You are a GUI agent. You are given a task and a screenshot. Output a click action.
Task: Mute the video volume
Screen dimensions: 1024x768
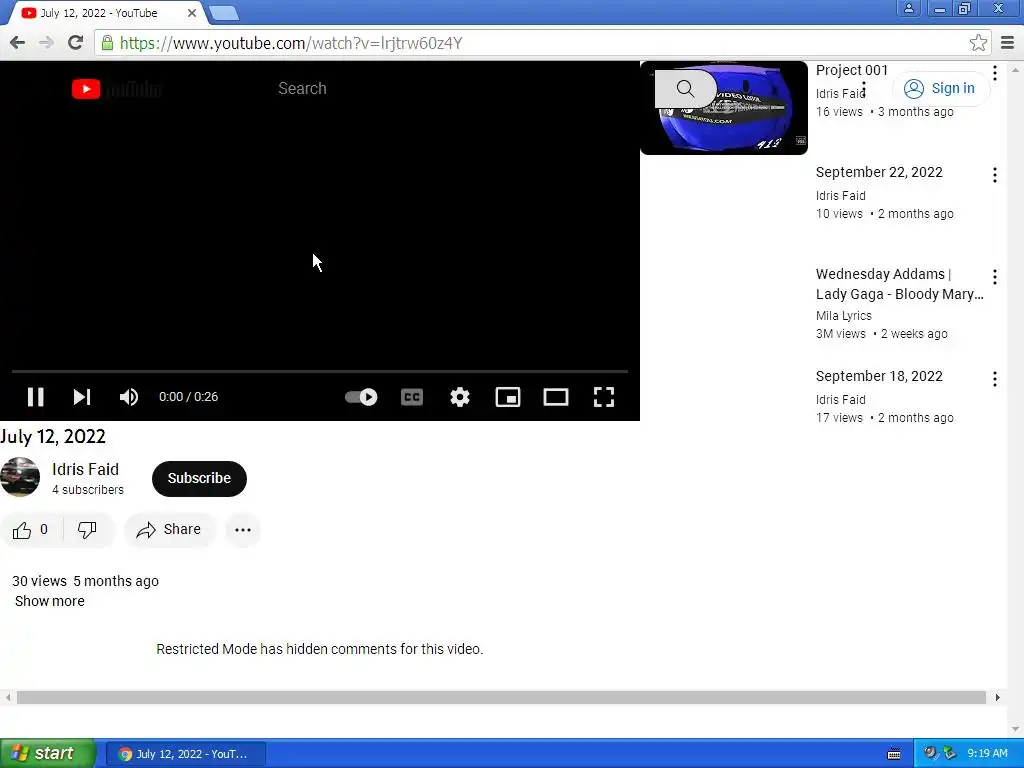click(x=129, y=397)
